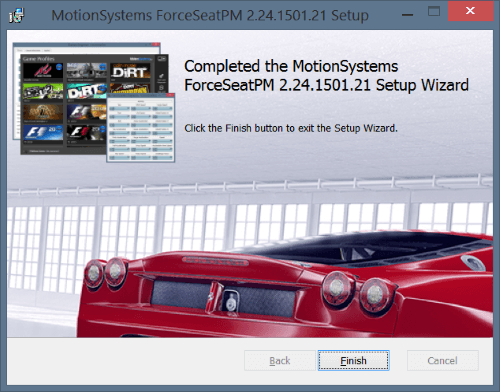Click the installer icon in title bar
The height and width of the screenshot is (392, 500).
tap(17, 15)
